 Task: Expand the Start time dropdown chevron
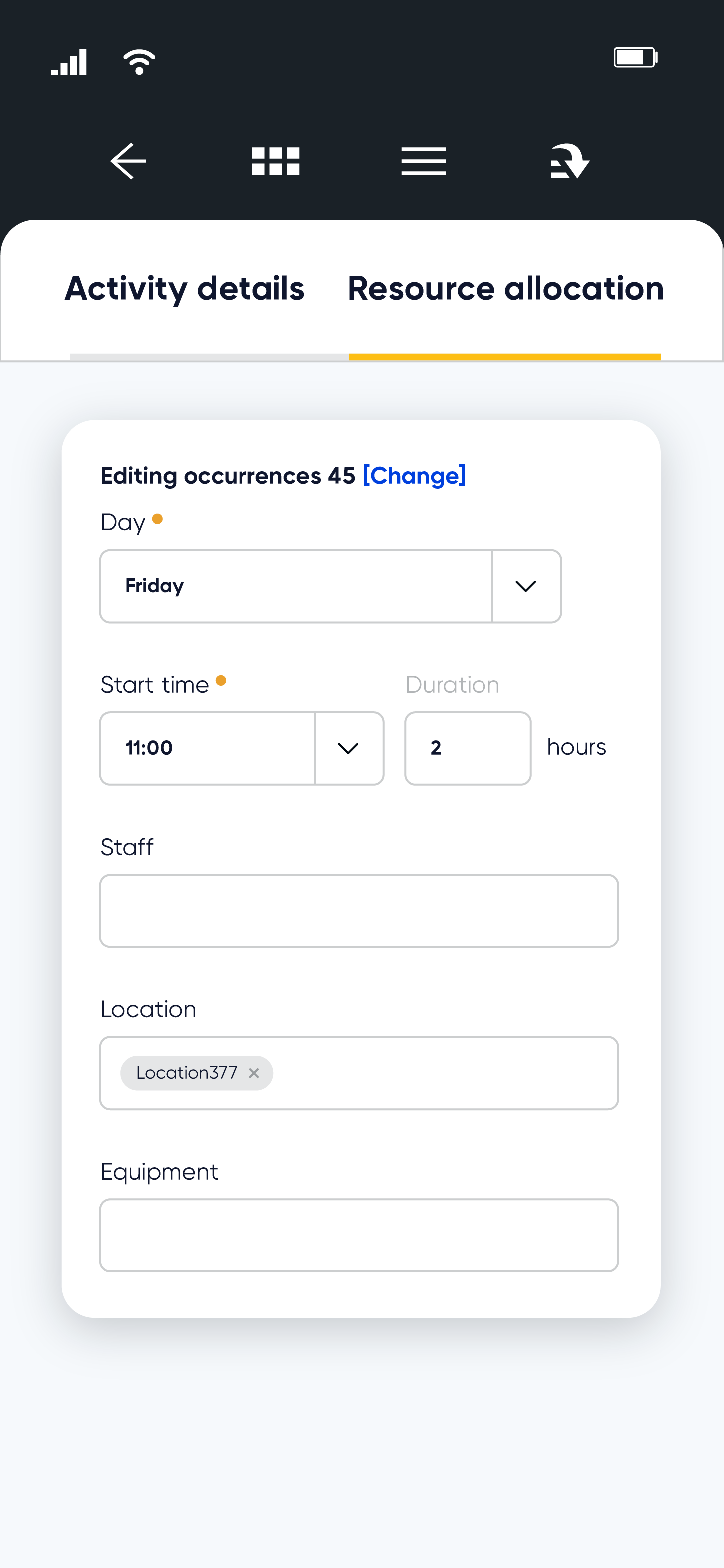[x=349, y=748]
